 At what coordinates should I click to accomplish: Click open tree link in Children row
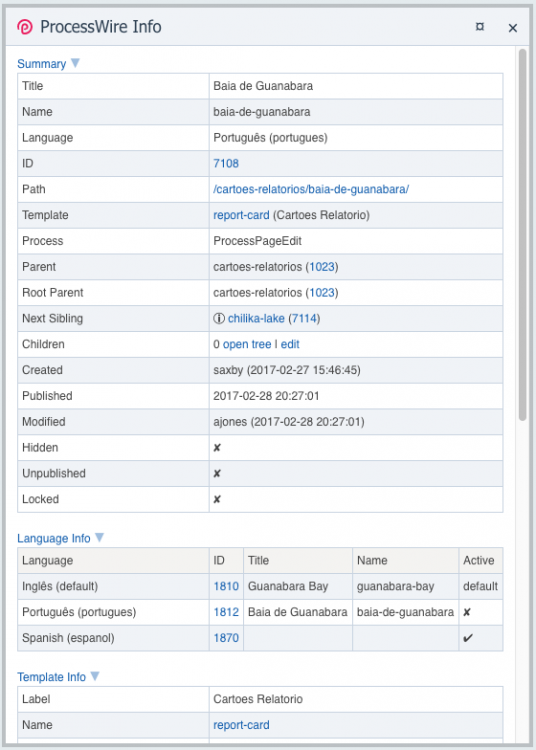(247, 344)
